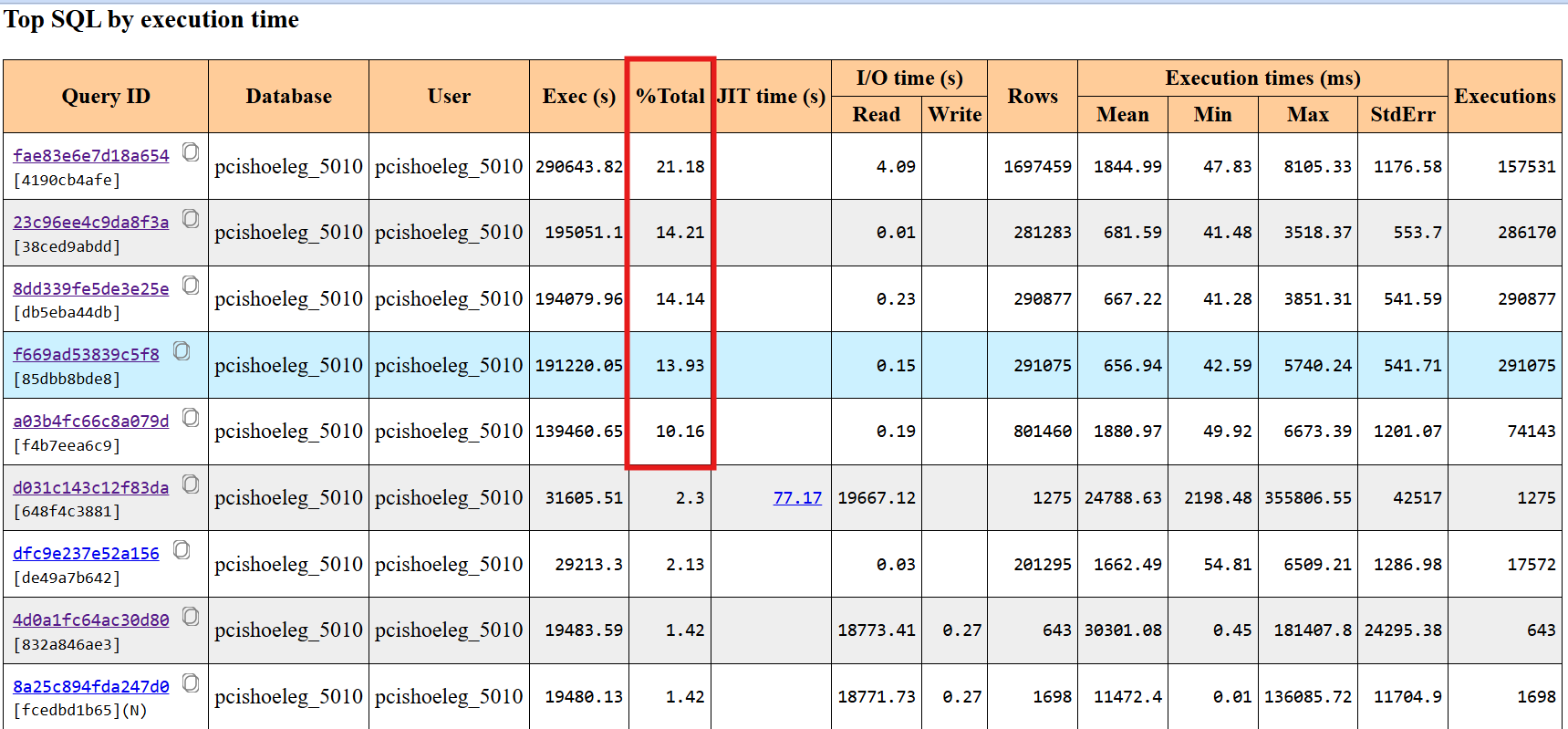Open query 23c96ee4c9da8f3a link
The image size is (1568, 729).
[x=91, y=223]
